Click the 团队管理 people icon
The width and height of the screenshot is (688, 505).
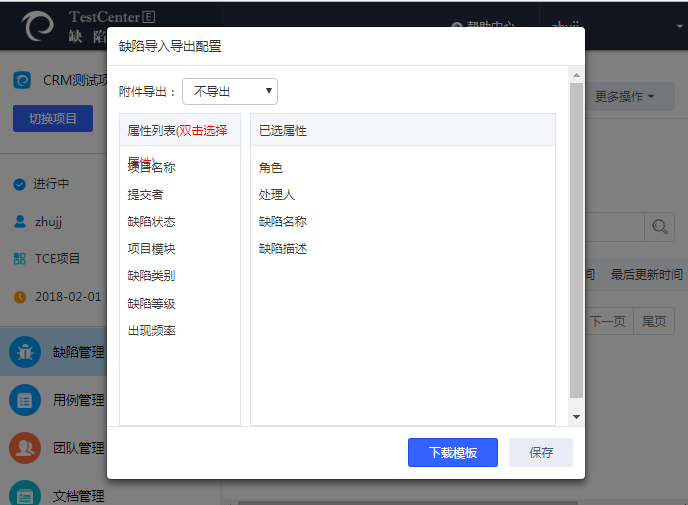click(25, 448)
